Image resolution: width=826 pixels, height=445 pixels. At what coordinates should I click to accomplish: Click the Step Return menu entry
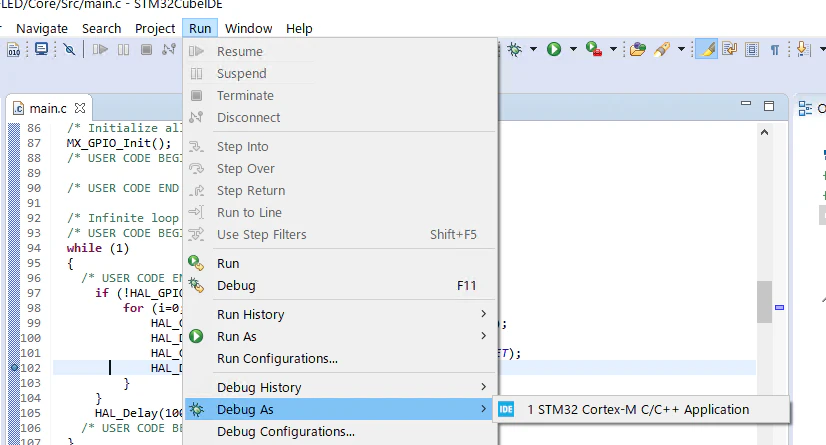(x=340, y=191)
